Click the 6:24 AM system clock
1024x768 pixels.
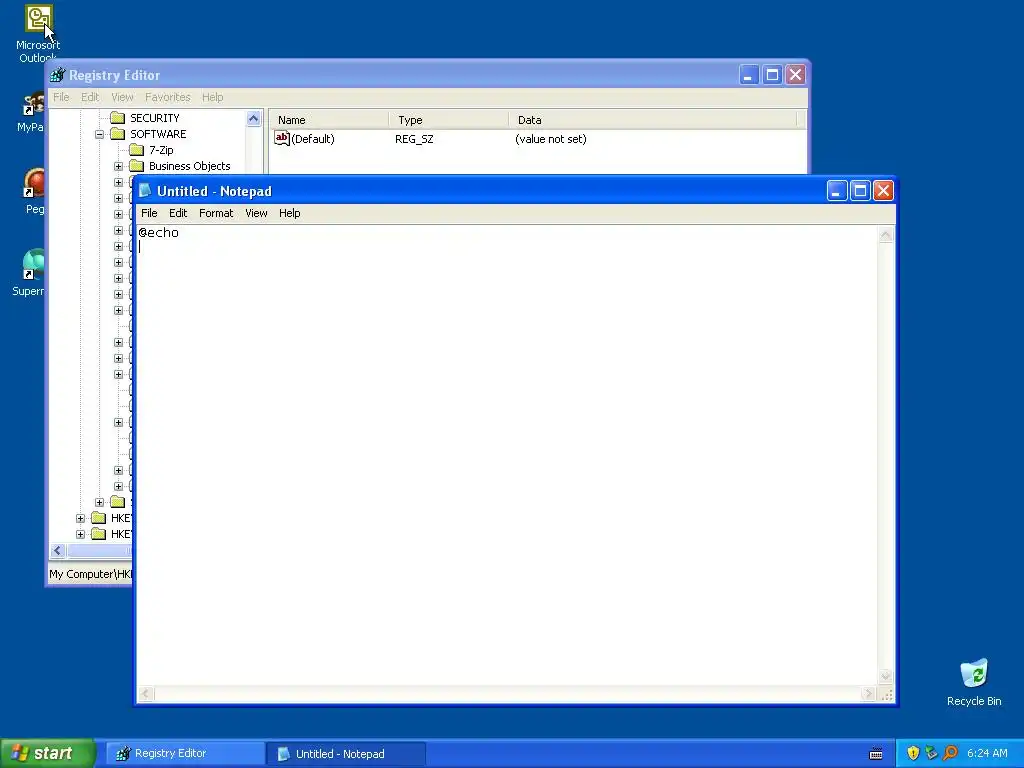987,754
